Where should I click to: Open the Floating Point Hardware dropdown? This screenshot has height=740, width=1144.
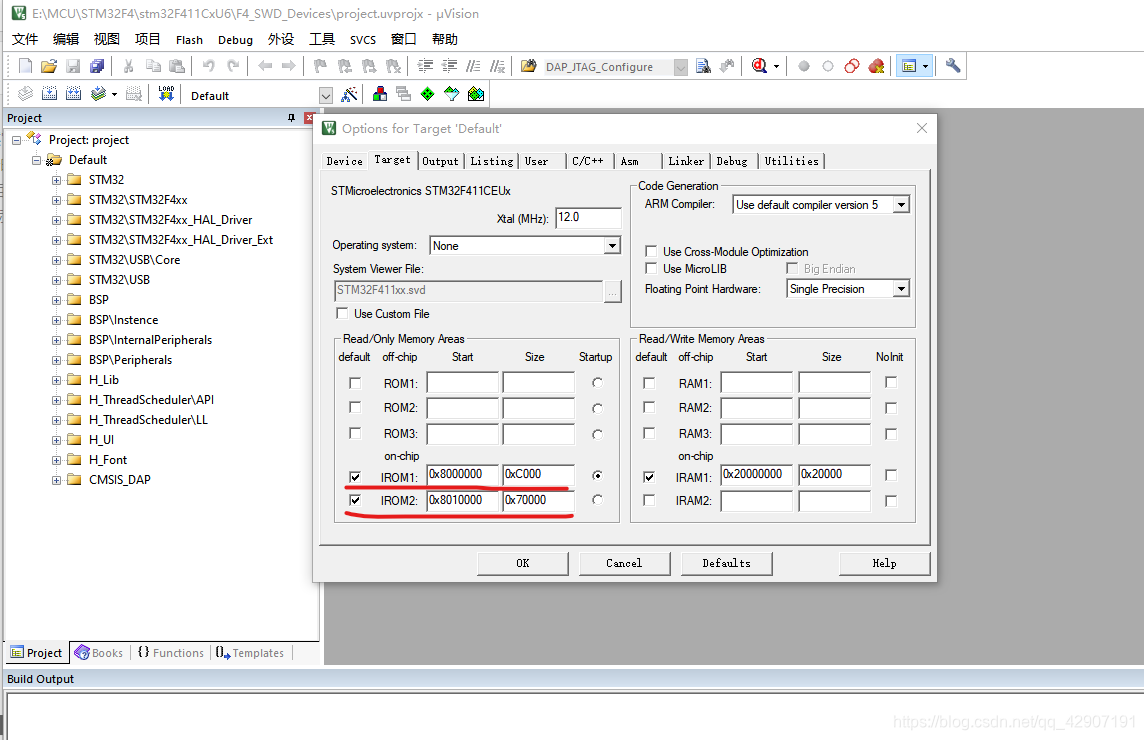tap(901, 289)
